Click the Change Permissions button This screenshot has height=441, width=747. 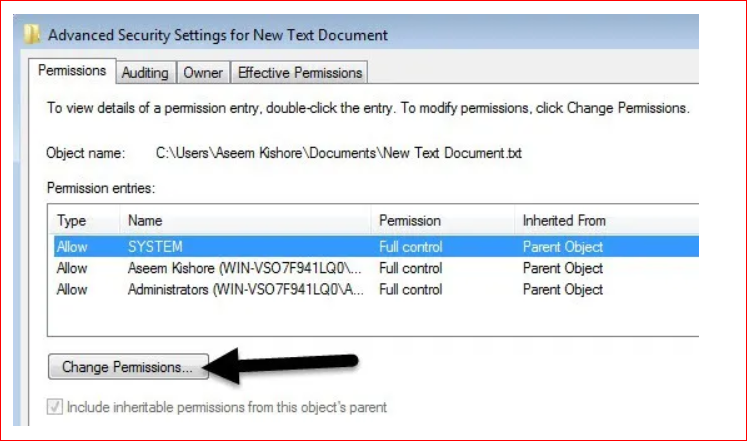click(128, 367)
